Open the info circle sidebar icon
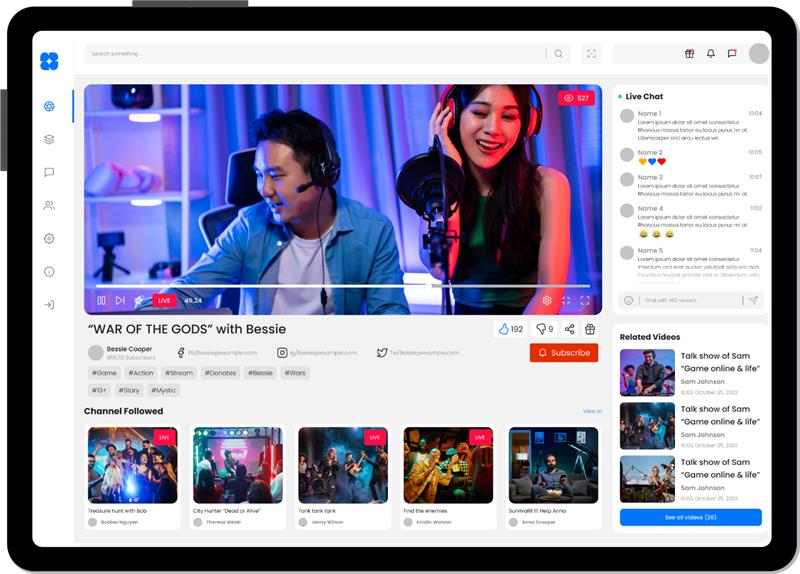The height and width of the screenshot is (574, 800). pyautogui.click(x=49, y=271)
